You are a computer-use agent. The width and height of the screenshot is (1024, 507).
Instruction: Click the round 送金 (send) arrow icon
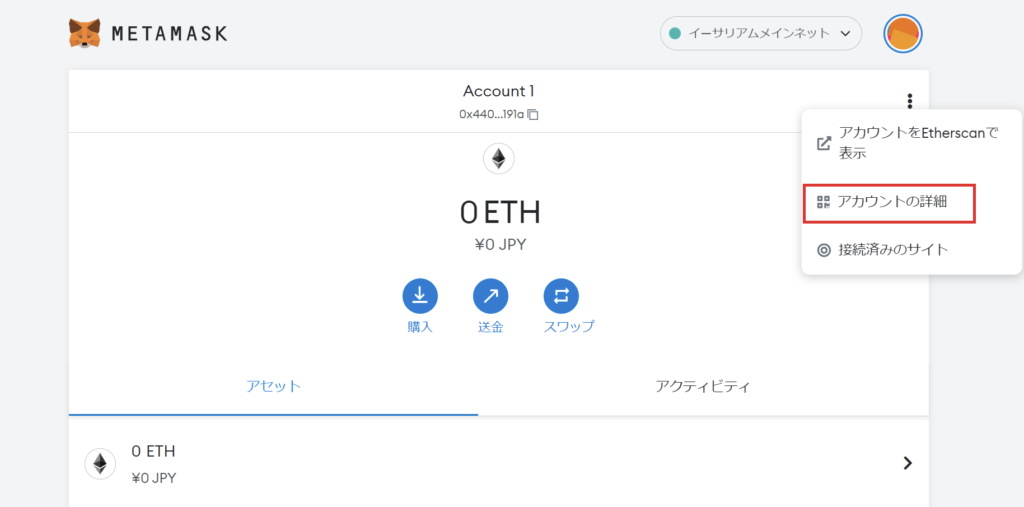pyautogui.click(x=490, y=296)
